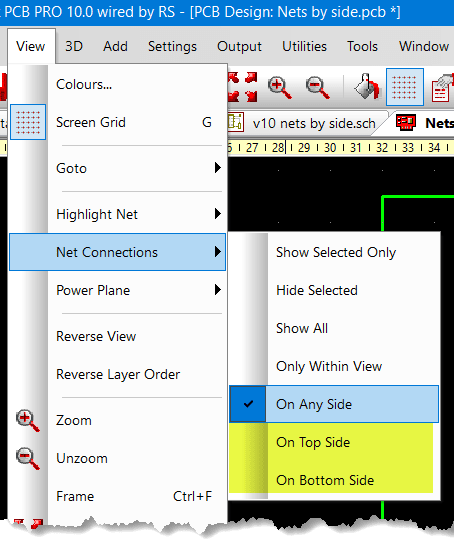The image size is (454, 543).
Task: Click the zoom in magnifier toolbar icon
Action: (279, 87)
